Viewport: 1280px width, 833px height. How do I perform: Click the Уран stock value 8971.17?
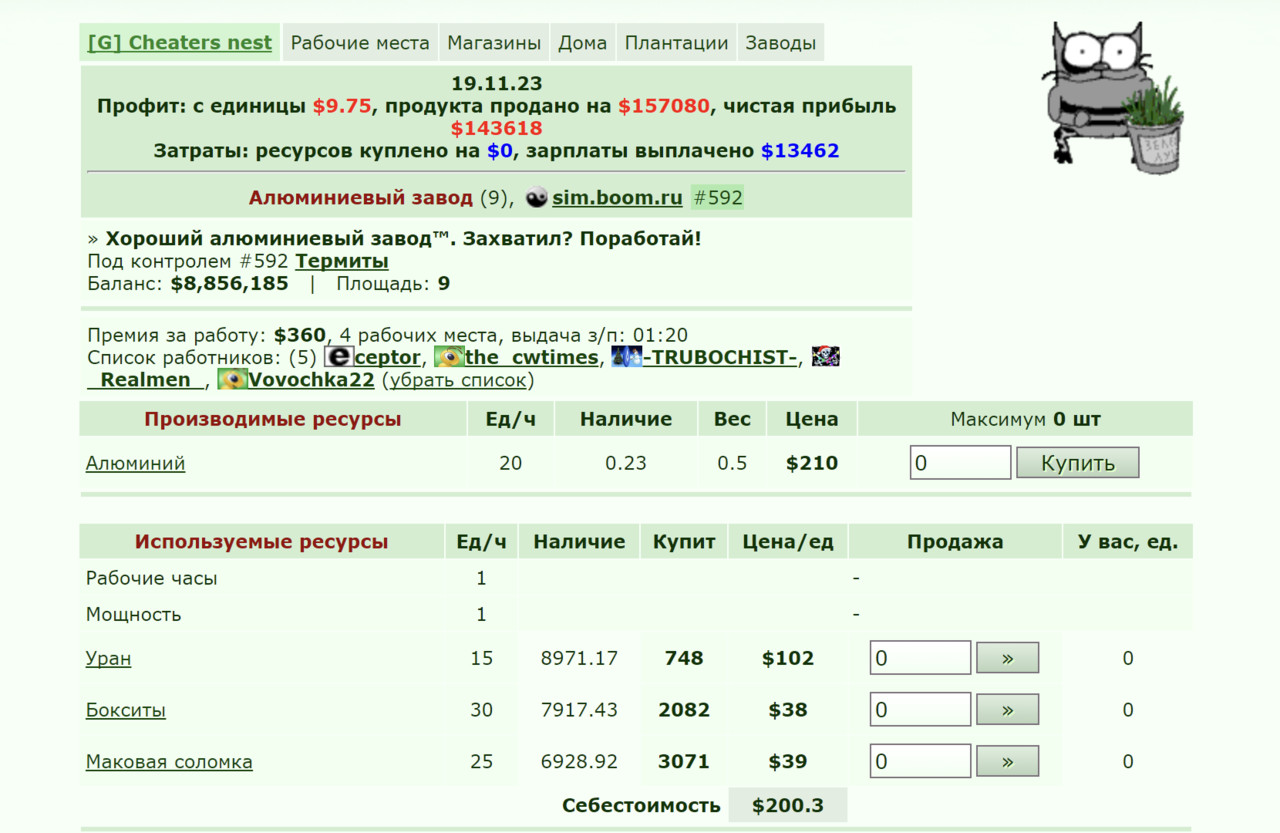pyautogui.click(x=579, y=659)
